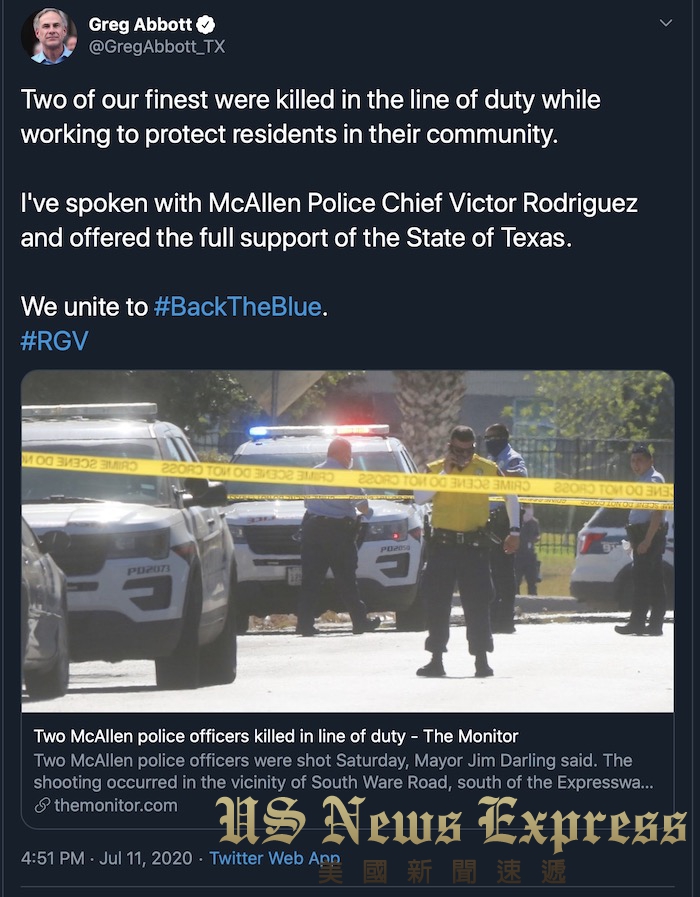Follow the themonitor.com link

[116, 805]
